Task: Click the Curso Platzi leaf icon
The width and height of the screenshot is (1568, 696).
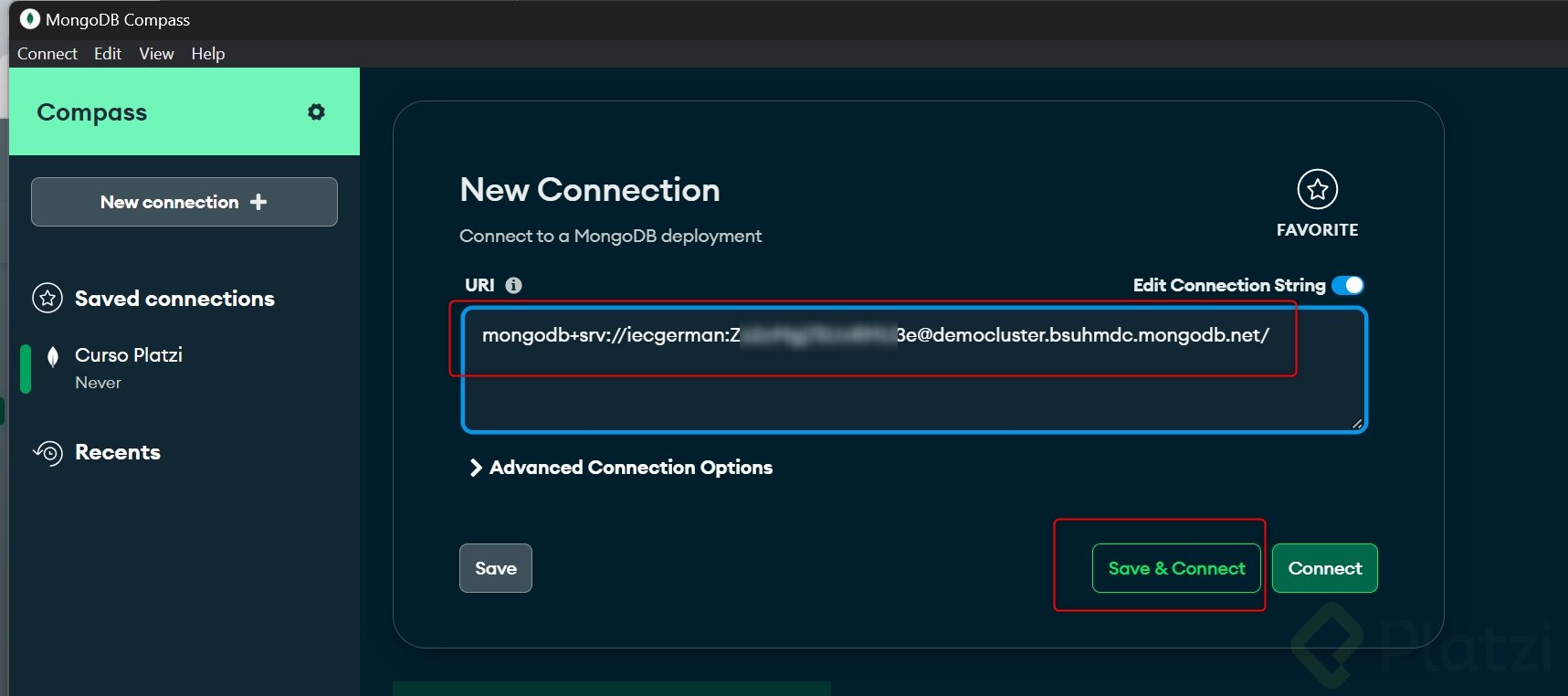Action: 53,356
